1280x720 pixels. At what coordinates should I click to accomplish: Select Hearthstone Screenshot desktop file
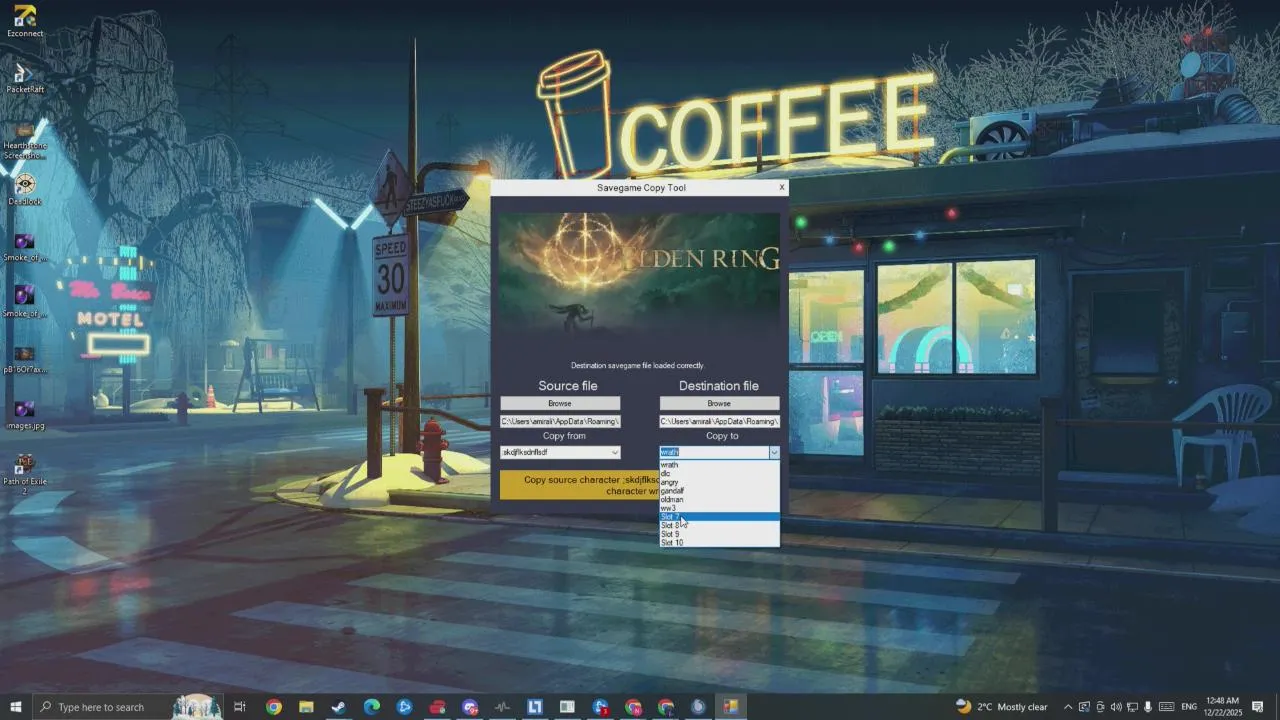(x=25, y=140)
